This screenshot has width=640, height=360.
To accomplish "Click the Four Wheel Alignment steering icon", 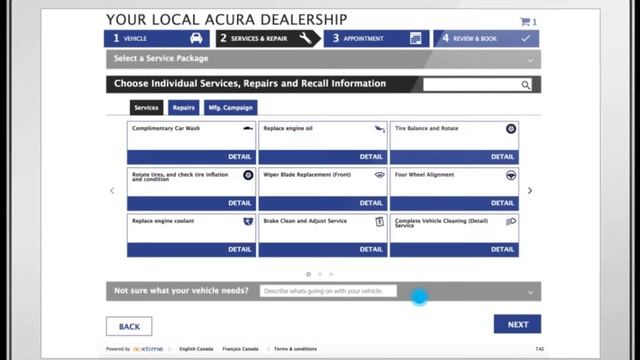I will point(511,175).
